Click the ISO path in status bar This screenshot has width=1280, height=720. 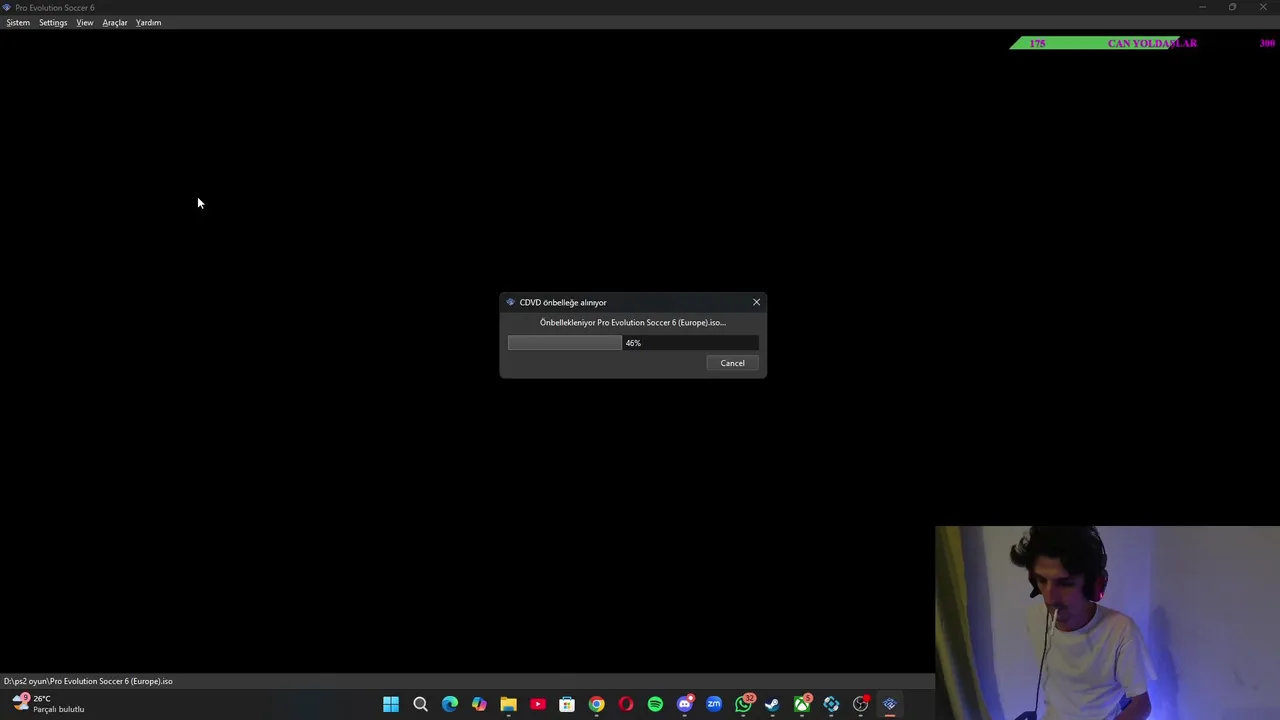click(88, 681)
